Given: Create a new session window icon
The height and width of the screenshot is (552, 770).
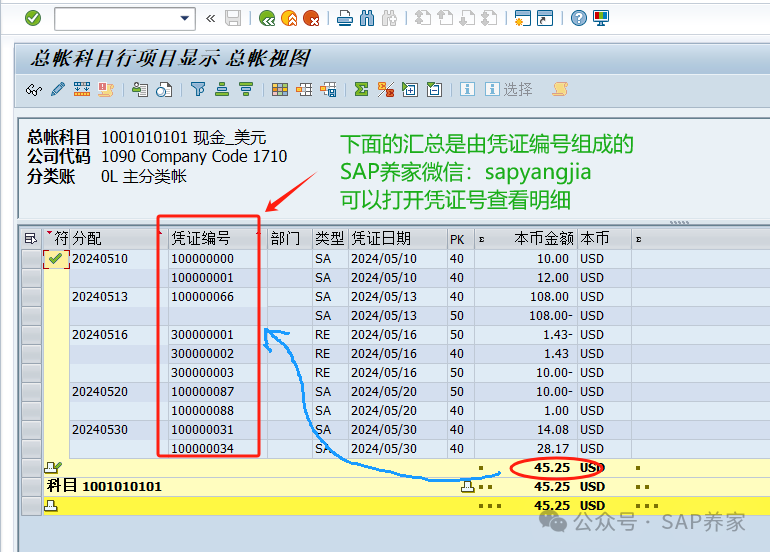Looking at the screenshot, I should pyautogui.click(x=522, y=19).
